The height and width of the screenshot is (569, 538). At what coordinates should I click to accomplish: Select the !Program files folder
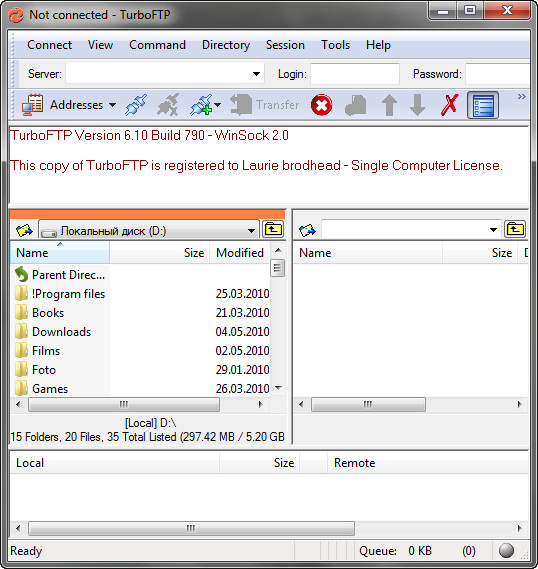point(60,294)
